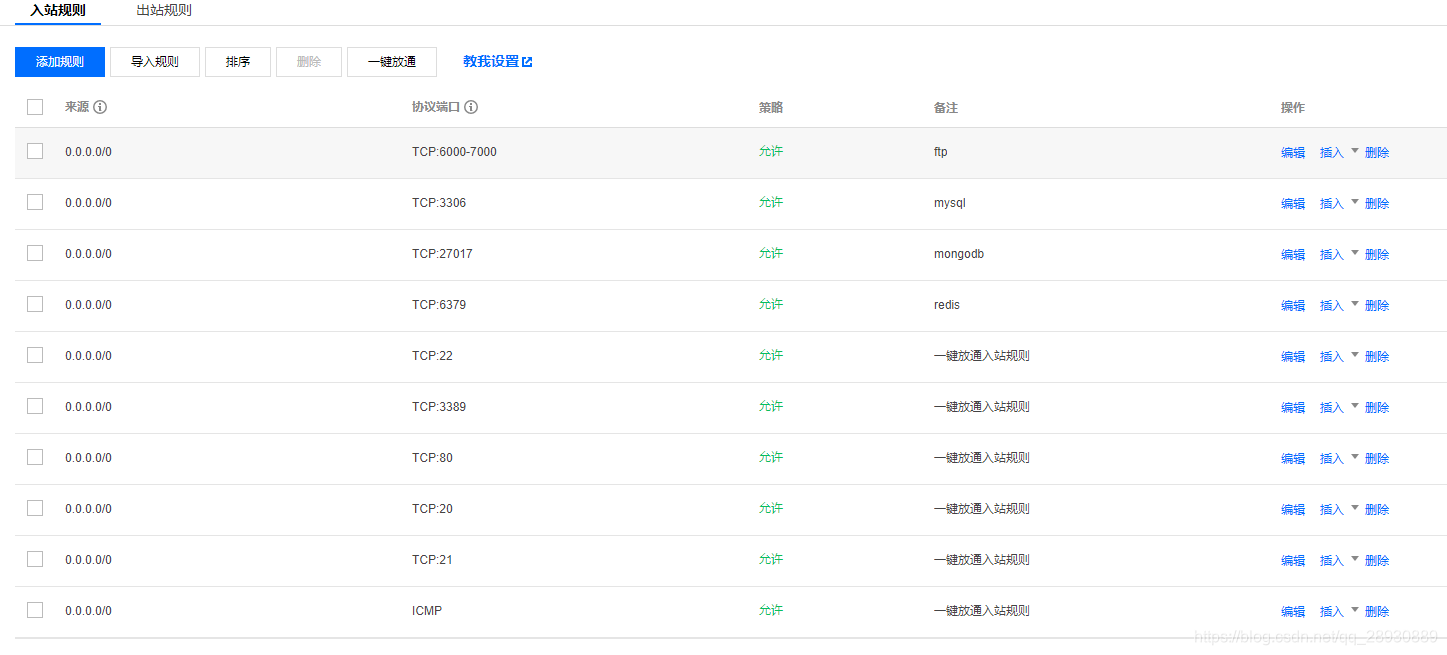
Task: Check the box for the TCP:6379 rule
Action: 35,304
